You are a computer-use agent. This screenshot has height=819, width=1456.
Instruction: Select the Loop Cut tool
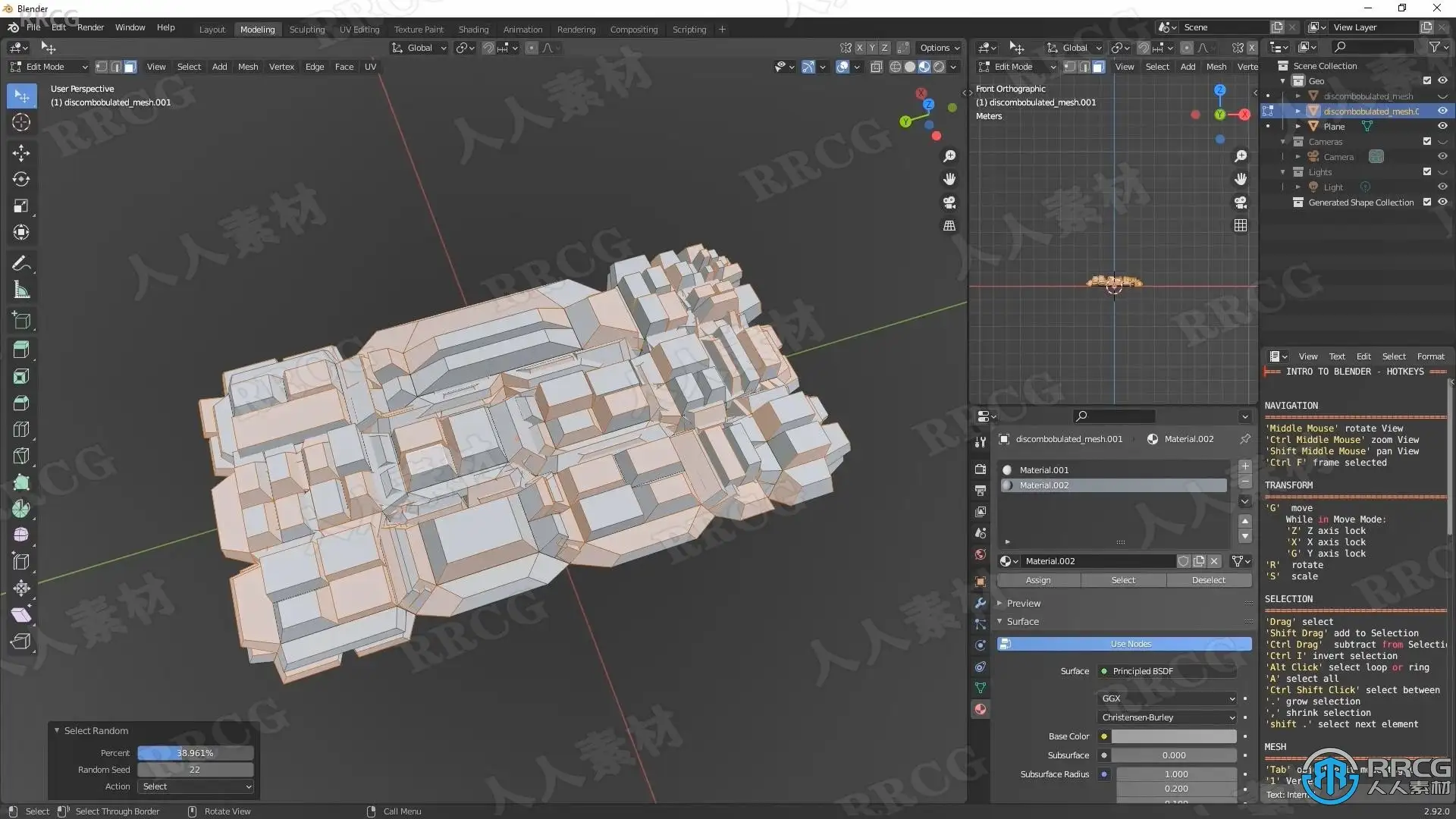(21, 429)
